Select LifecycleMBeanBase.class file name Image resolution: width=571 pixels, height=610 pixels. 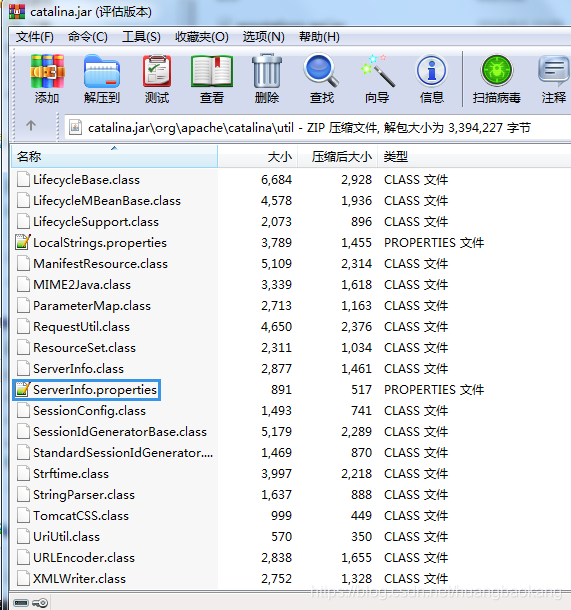(107, 201)
